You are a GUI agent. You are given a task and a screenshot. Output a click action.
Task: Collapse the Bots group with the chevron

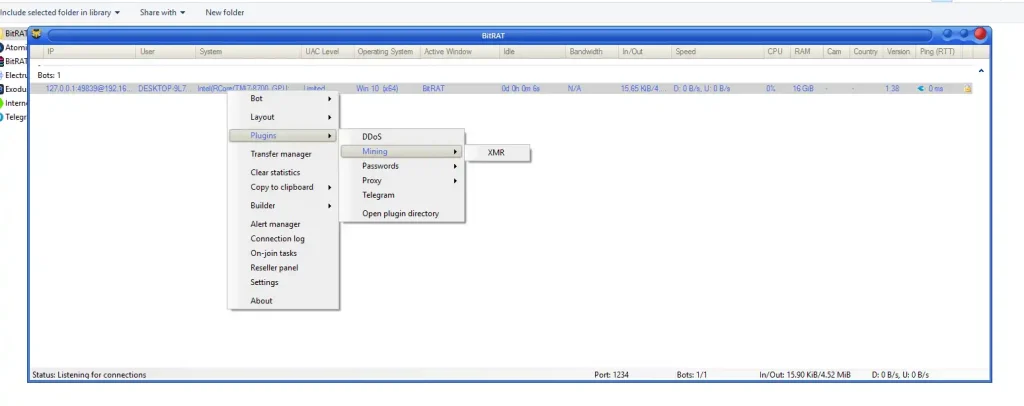coord(980,71)
